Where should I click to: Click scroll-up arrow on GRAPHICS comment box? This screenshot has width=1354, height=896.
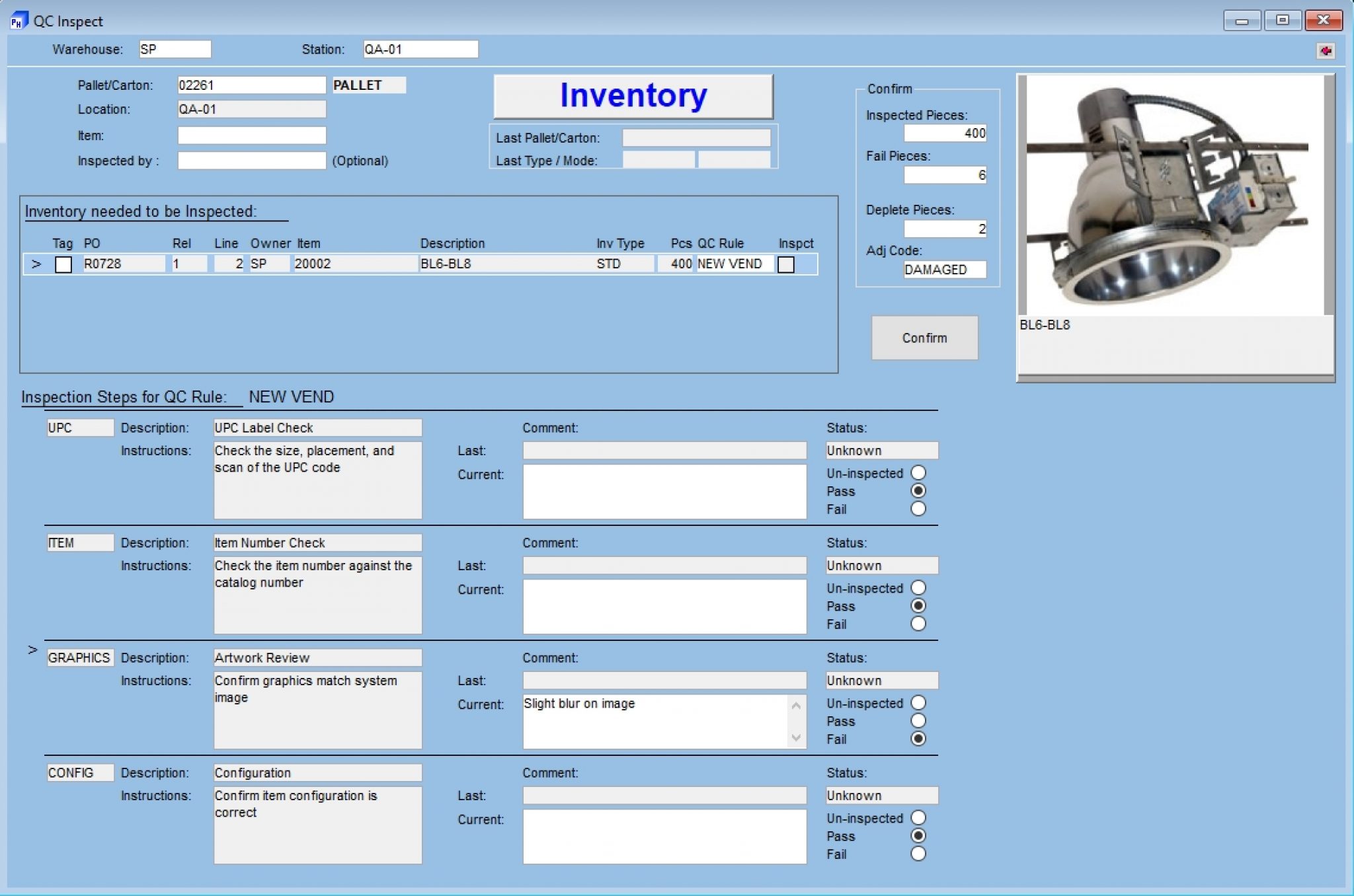click(796, 703)
